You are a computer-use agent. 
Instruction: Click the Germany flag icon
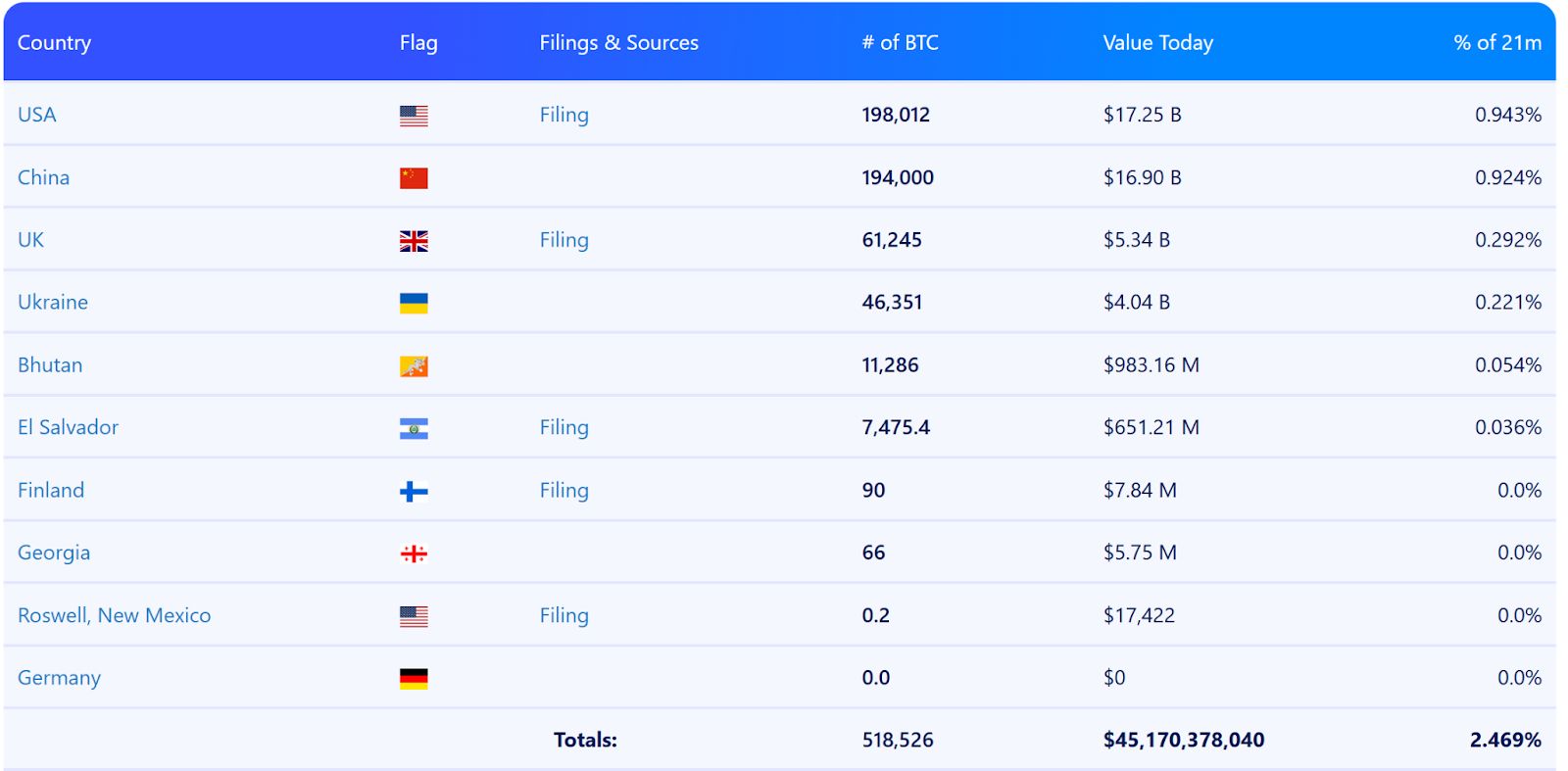[x=415, y=677]
